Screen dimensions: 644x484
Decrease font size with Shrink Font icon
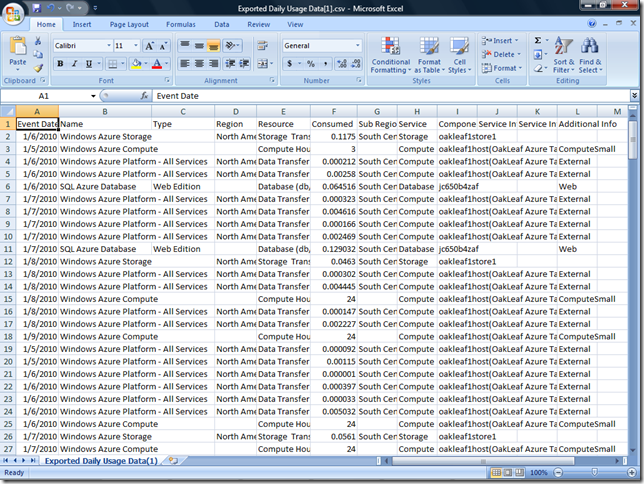(x=163, y=46)
